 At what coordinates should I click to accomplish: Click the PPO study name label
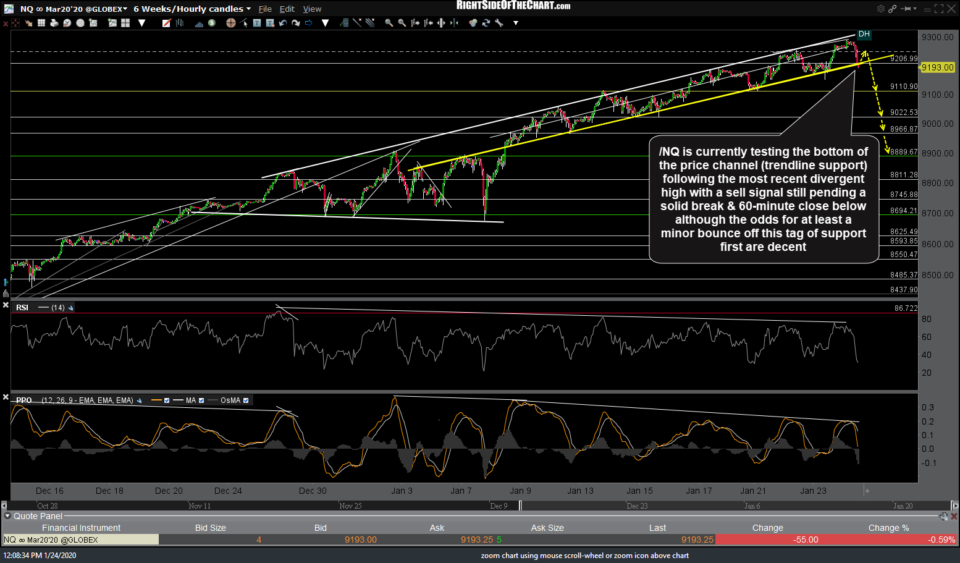point(24,400)
